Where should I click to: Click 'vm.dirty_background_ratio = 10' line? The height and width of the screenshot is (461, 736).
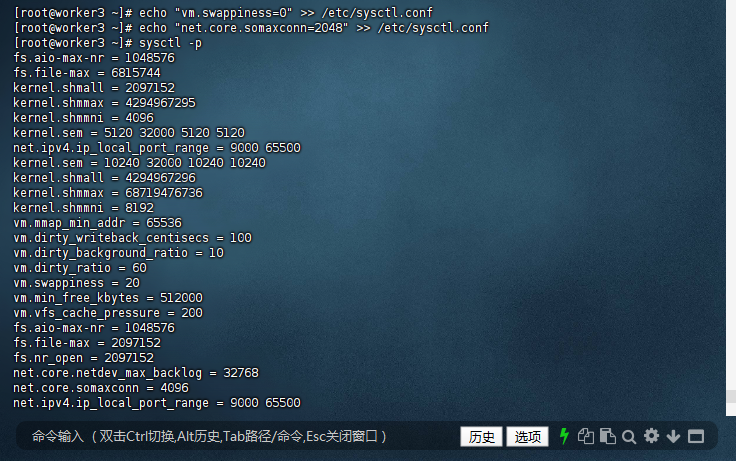click(x=118, y=254)
